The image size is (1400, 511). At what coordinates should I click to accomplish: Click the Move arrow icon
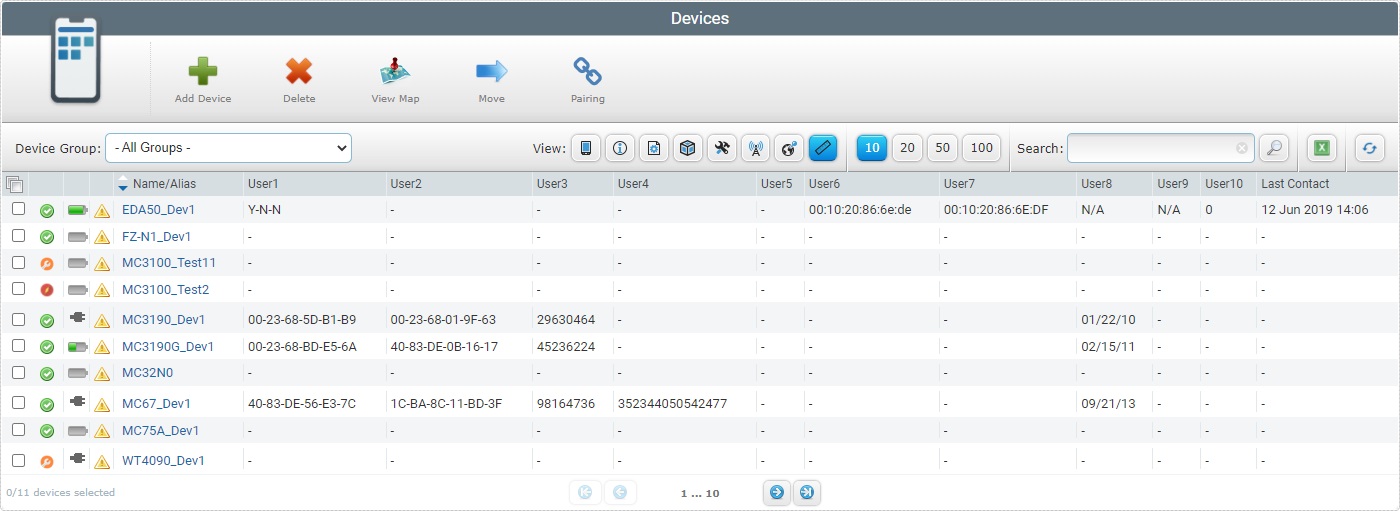tap(491, 71)
